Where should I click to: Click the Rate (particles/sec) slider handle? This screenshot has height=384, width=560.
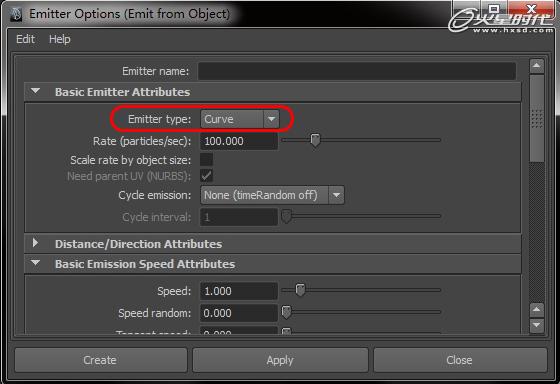(315, 140)
